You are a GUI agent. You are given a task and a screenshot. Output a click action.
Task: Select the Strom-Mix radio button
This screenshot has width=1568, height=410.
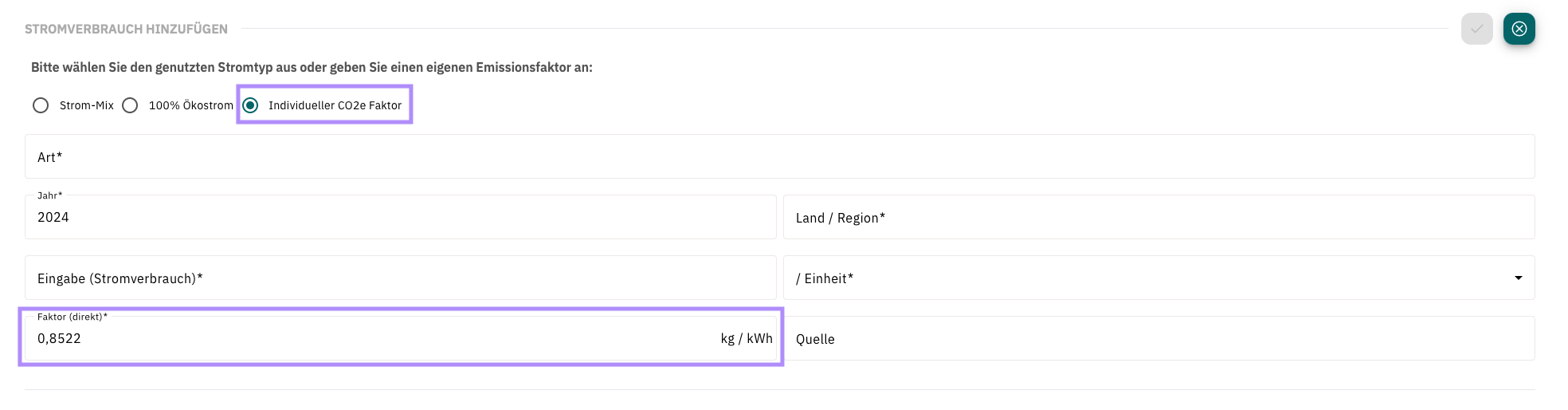click(x=41, y=105)
